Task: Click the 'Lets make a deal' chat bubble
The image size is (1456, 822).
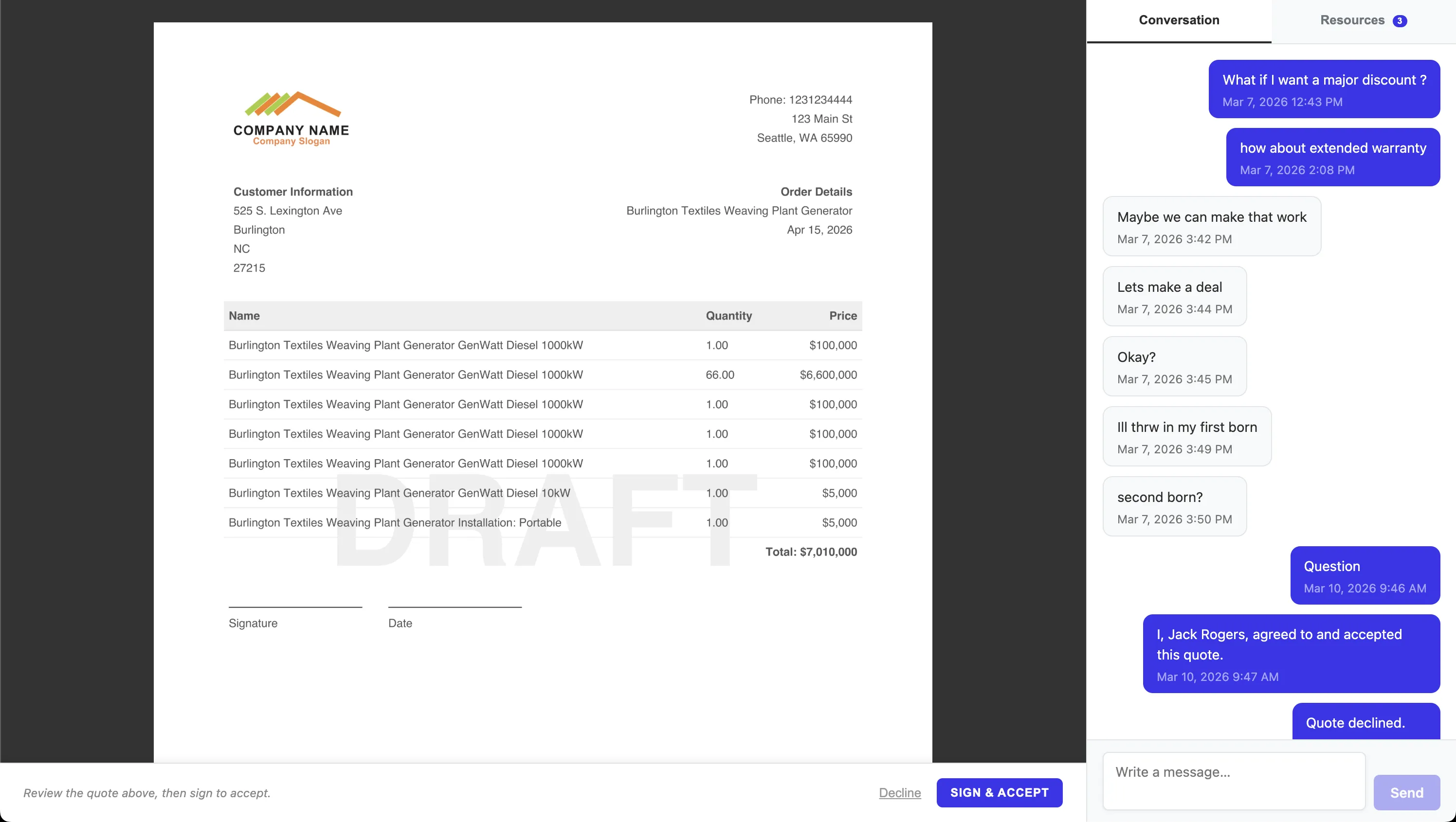Action: [1174, 296]
